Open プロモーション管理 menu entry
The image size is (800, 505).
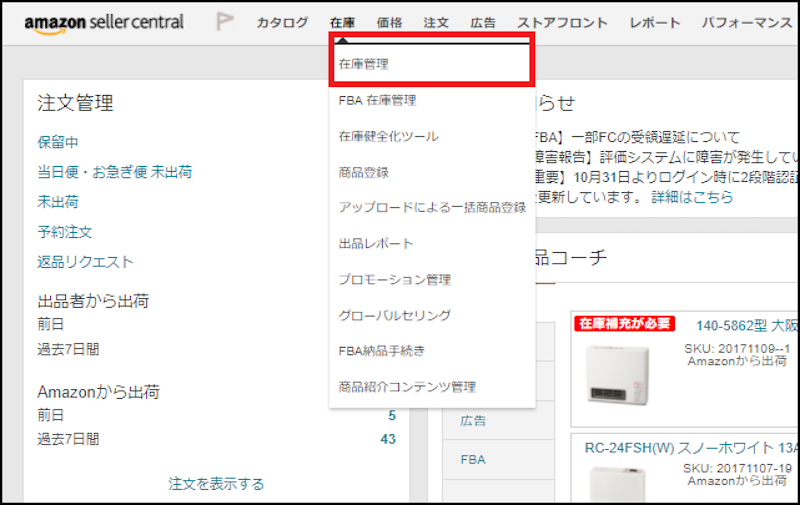(394, 280)
